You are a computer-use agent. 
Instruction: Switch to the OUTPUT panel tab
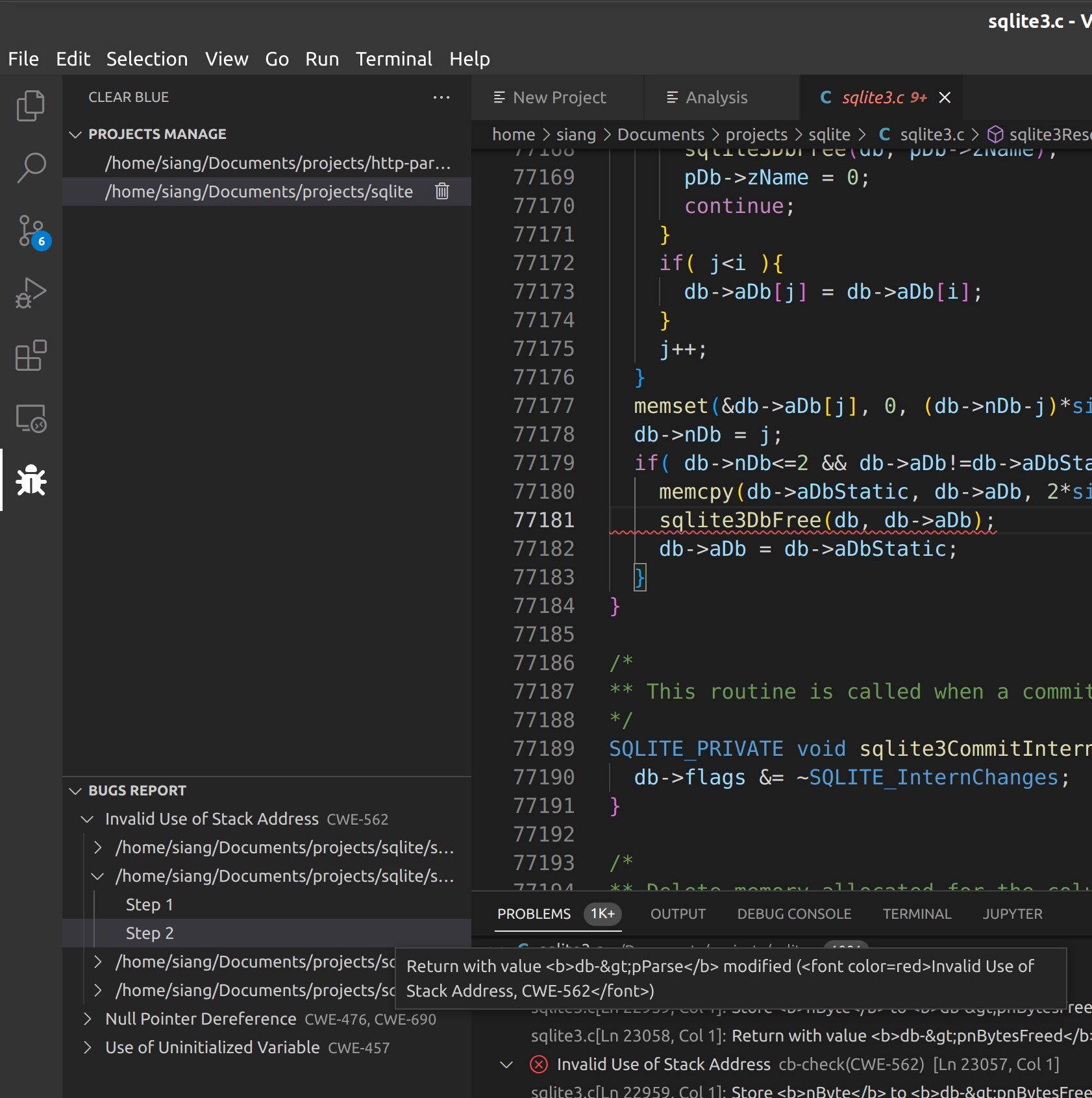(x=678, y=914)
